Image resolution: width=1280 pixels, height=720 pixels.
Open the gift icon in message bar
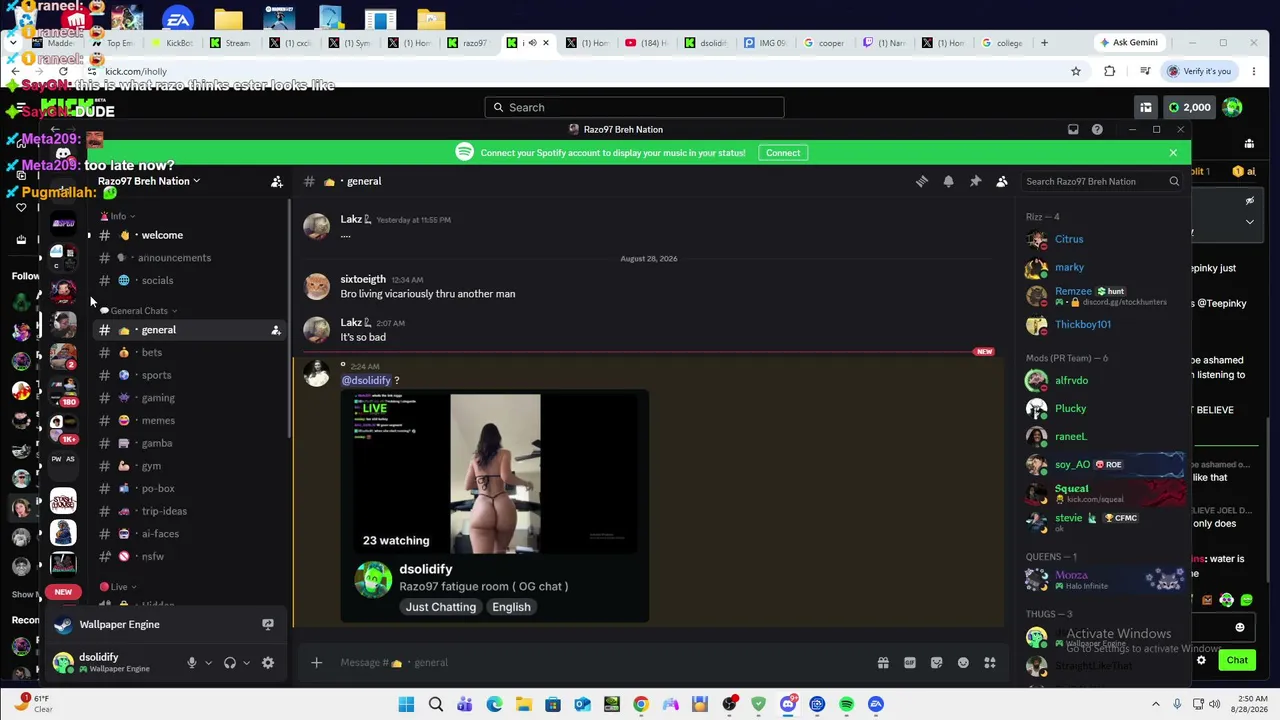click(883, 663)
